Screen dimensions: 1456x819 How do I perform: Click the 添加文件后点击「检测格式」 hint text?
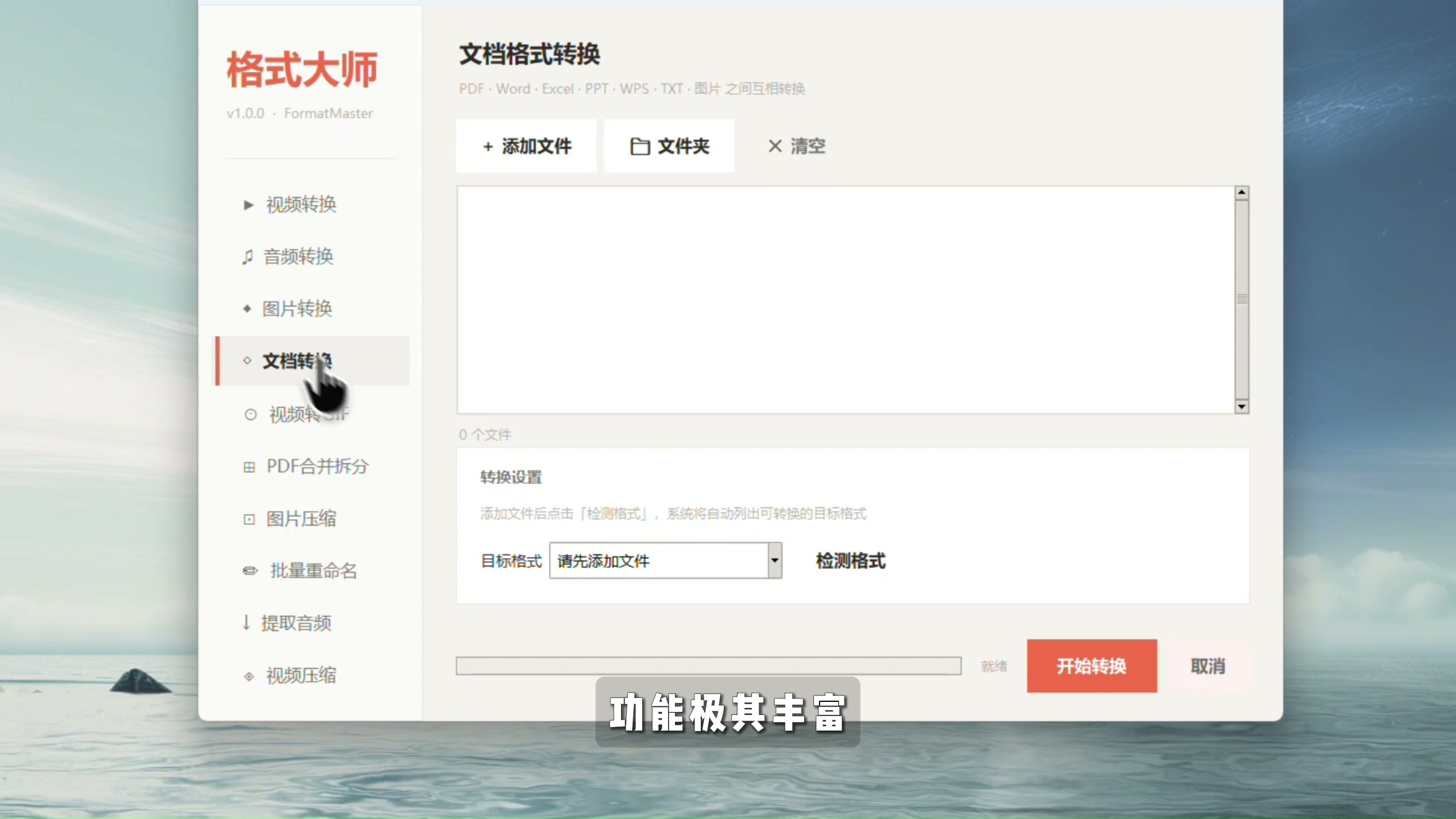(673, 514)
